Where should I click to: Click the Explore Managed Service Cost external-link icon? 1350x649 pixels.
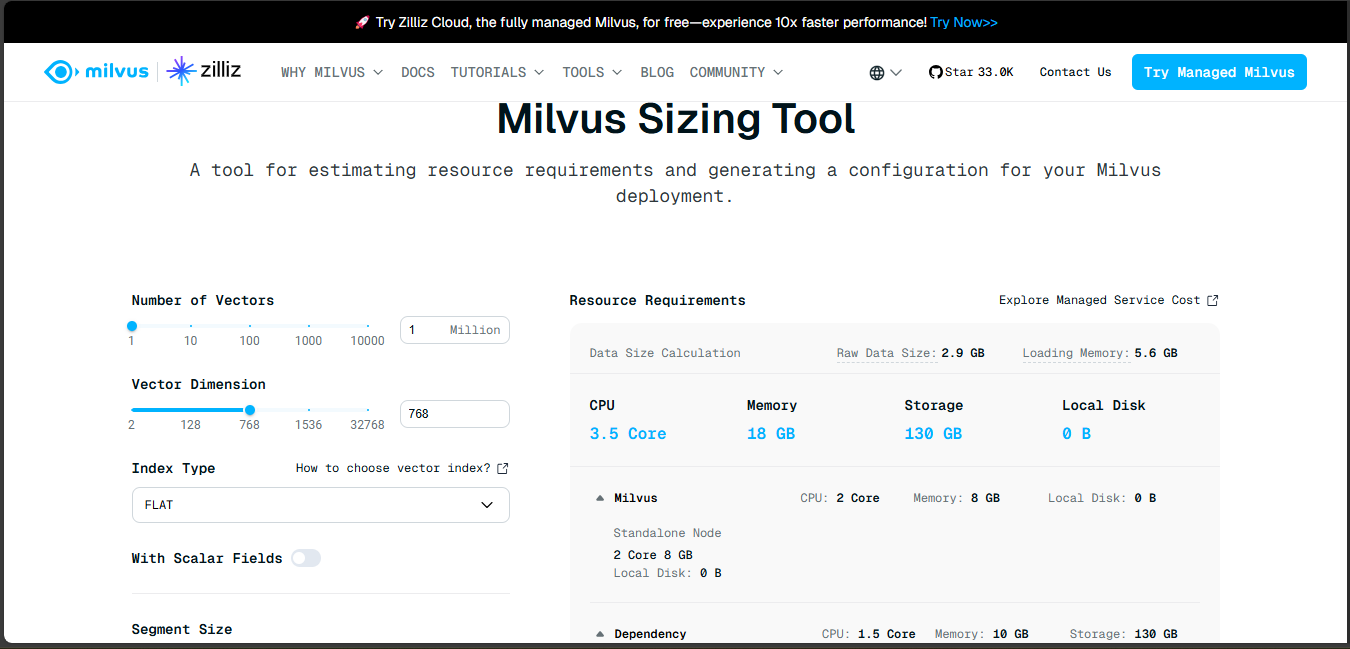coord(1212,299)
